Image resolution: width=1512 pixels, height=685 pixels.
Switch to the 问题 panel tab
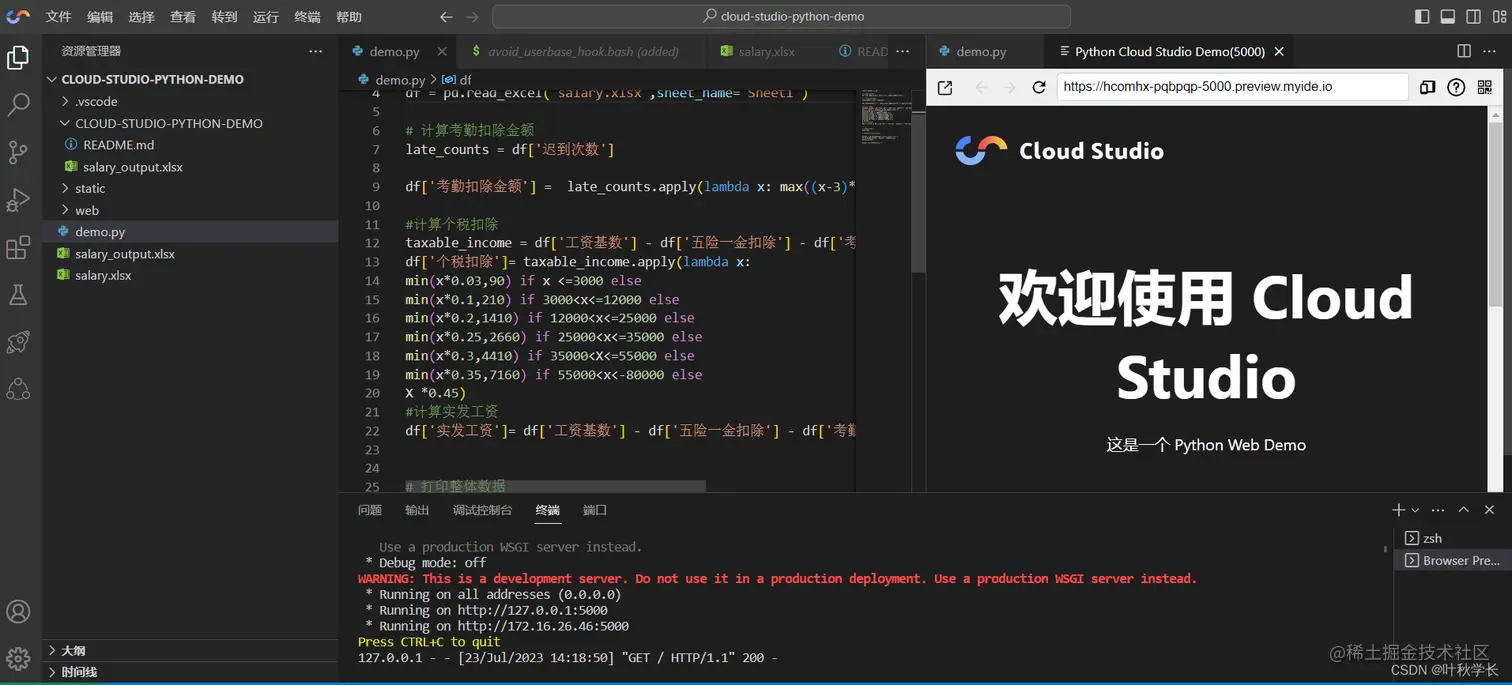pos(370,510)
